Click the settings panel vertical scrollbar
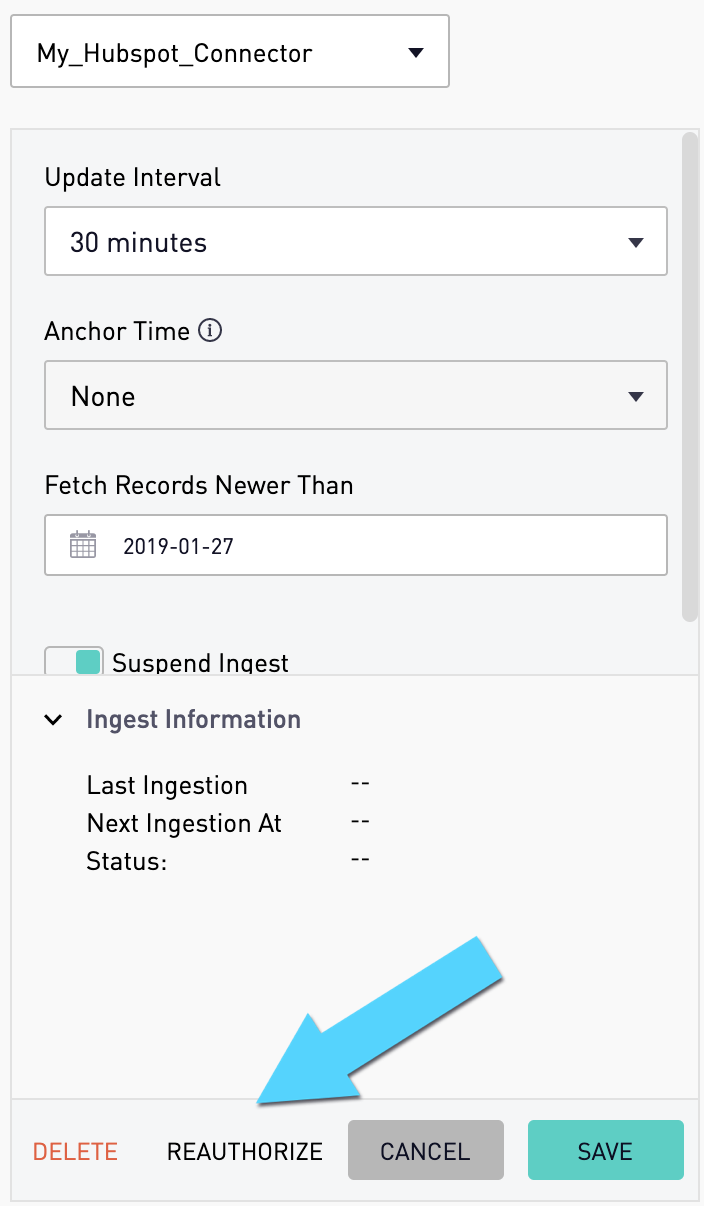 [689, 377]
